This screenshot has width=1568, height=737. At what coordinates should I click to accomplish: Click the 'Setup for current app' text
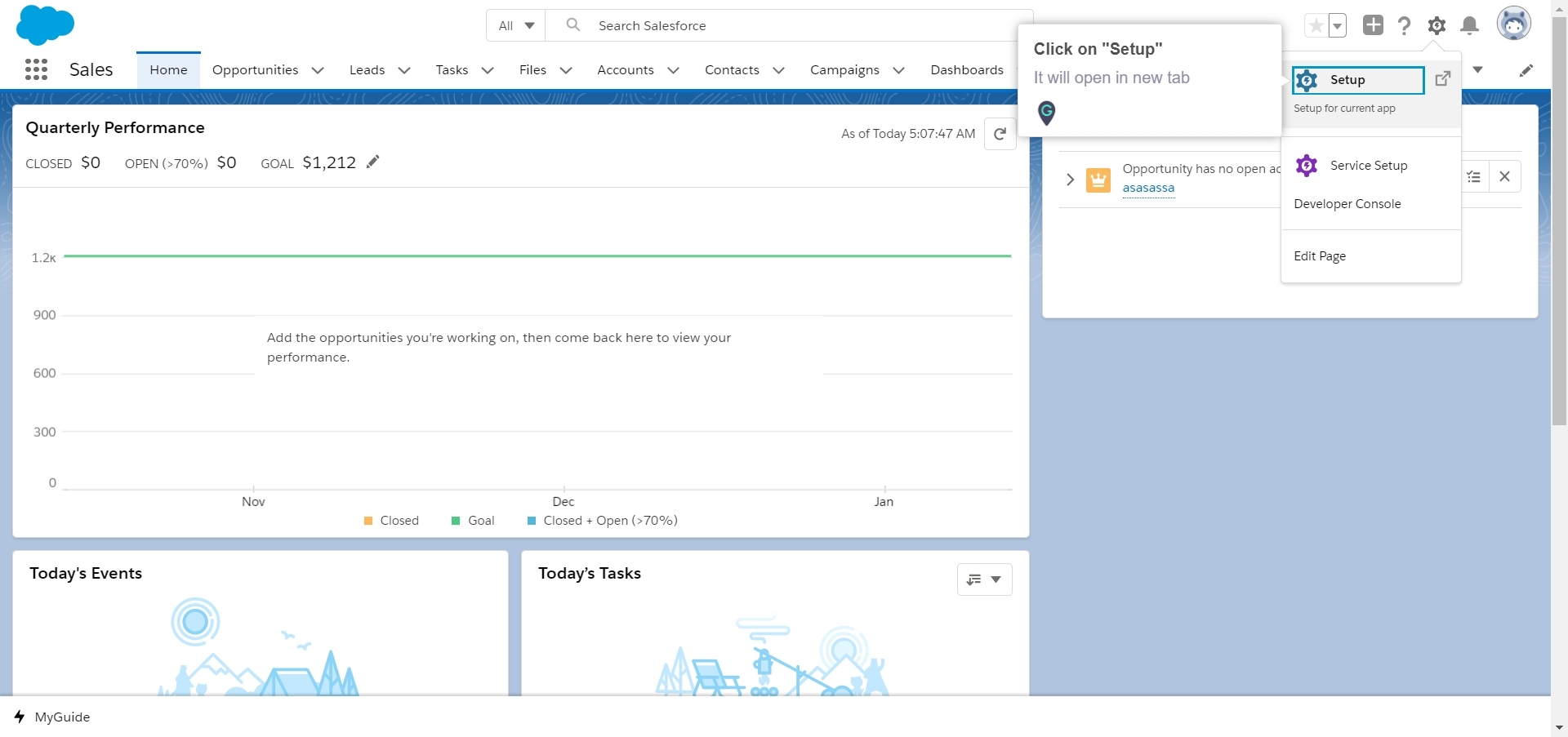click(x=1344, y=108)
